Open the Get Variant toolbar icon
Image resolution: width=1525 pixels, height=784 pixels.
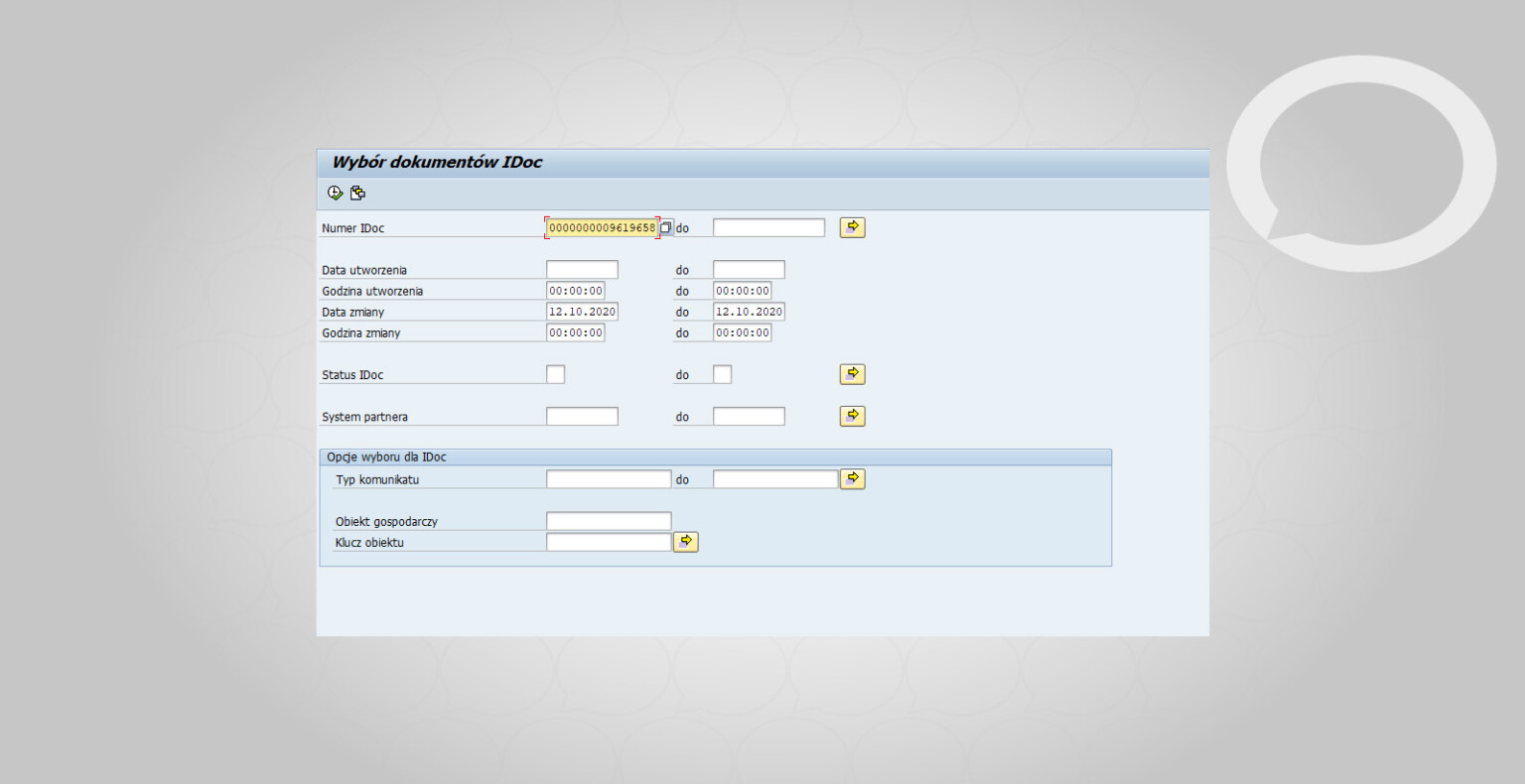click(x=358, y=193)
